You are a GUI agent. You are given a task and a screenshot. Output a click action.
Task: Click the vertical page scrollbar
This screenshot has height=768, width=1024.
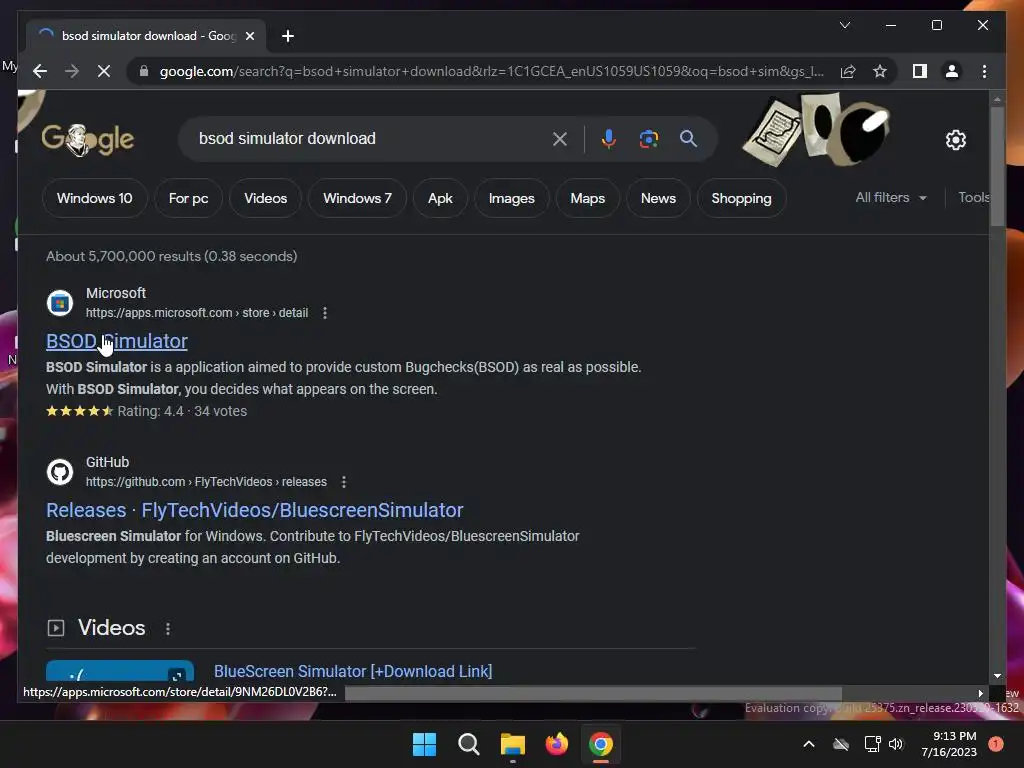point(997,167)
